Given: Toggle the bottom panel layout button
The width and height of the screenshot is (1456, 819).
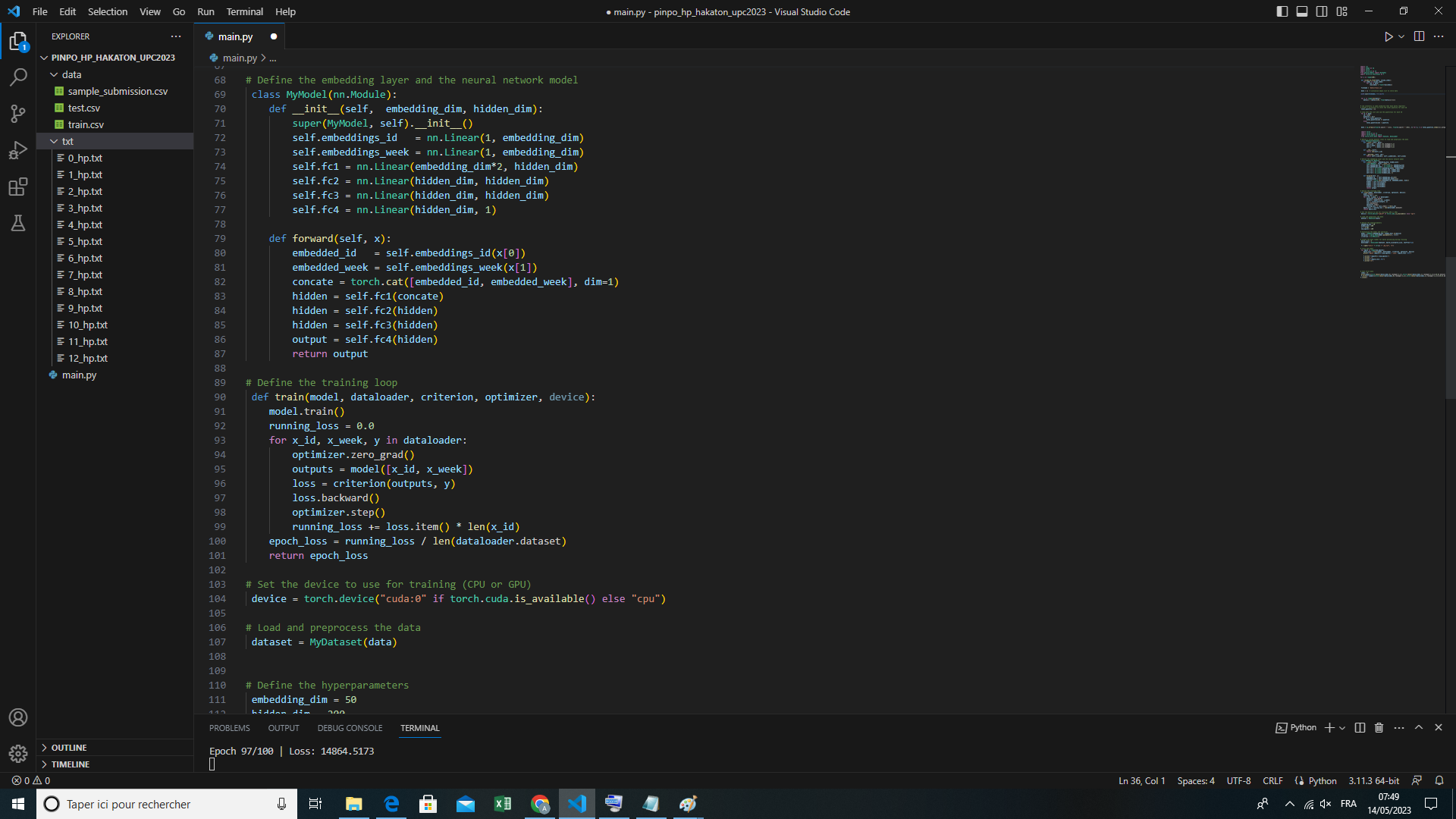Looking at the screenshot, I should pyautogui.click(x=1302, y=11).
